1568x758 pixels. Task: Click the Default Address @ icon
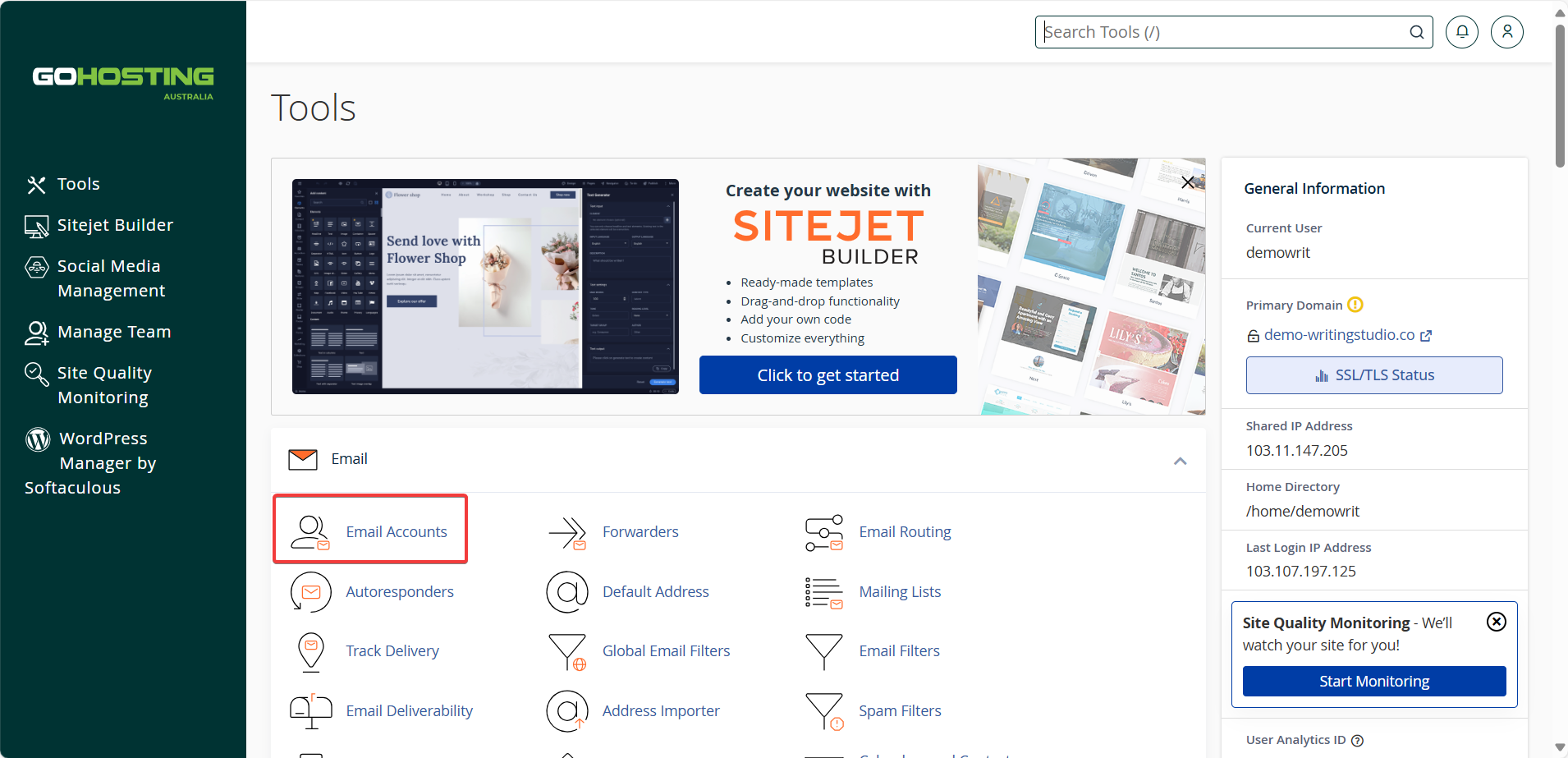pyautogui.click(x=567, y=592)
